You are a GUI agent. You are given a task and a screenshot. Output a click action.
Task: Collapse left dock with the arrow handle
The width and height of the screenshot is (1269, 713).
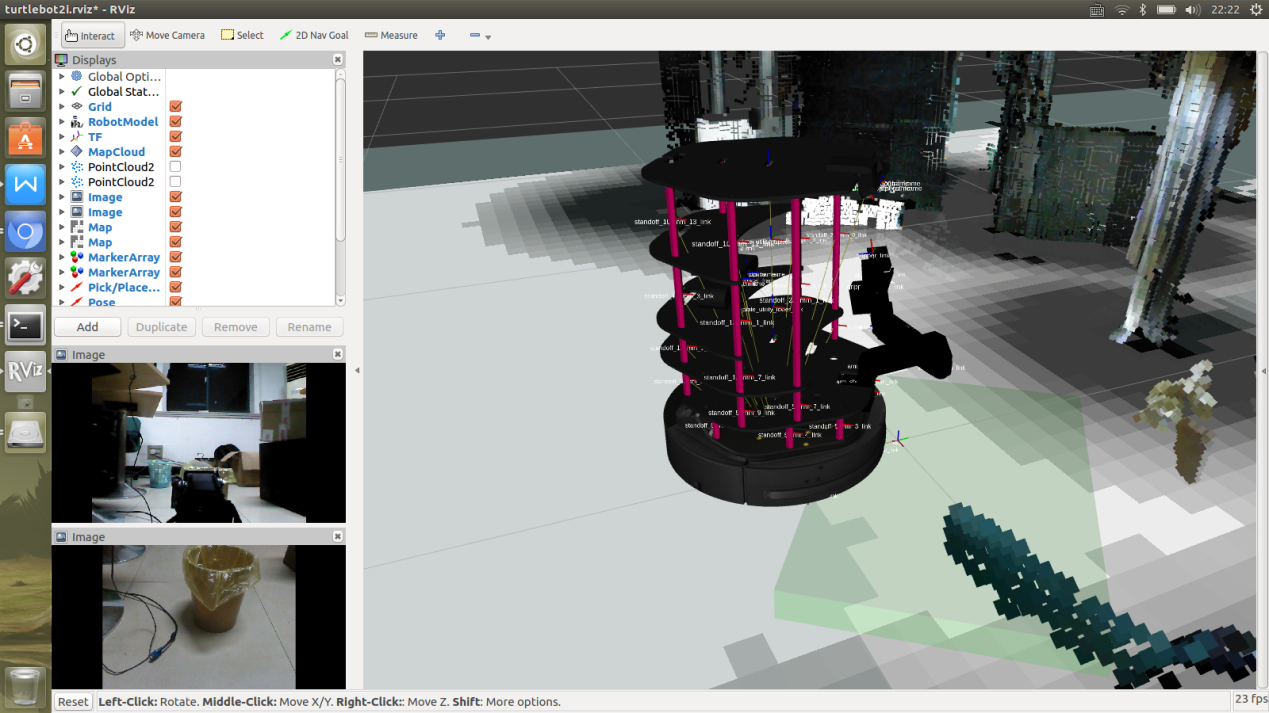(357, 370)
